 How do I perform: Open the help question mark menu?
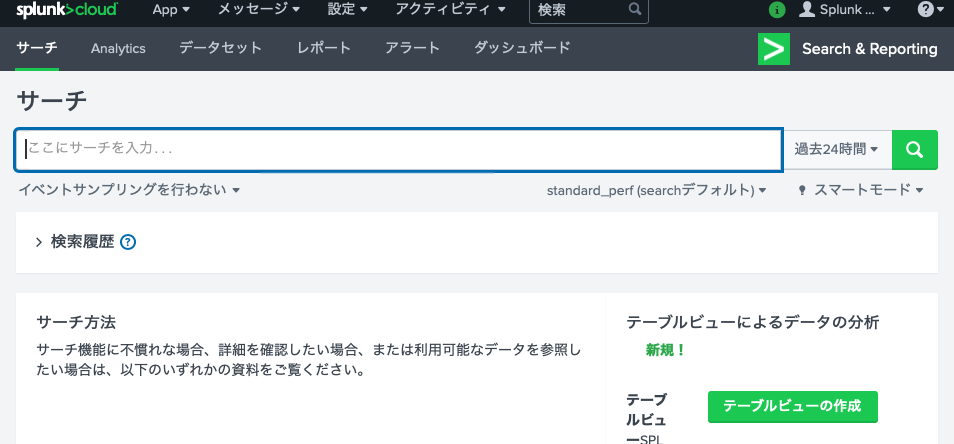[x=930, y=10]
